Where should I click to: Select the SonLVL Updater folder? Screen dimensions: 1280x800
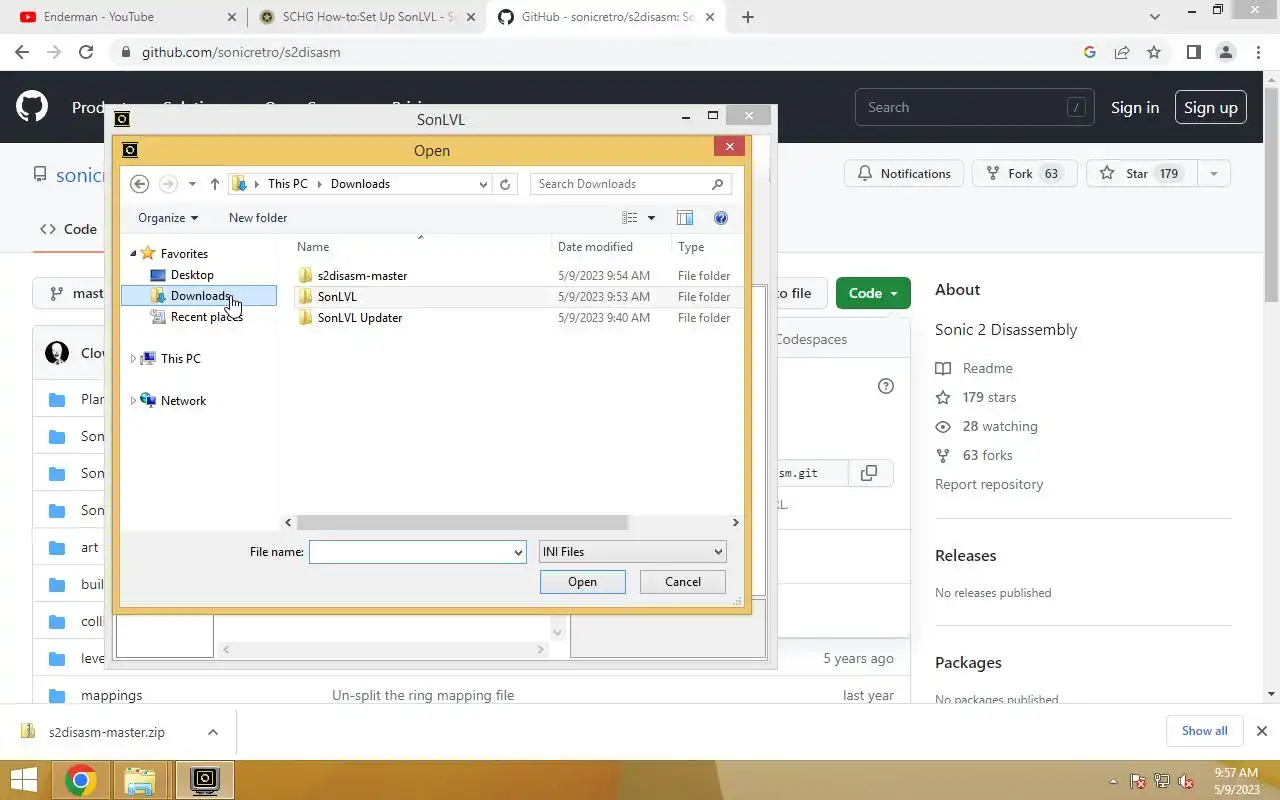pos(360,318)
